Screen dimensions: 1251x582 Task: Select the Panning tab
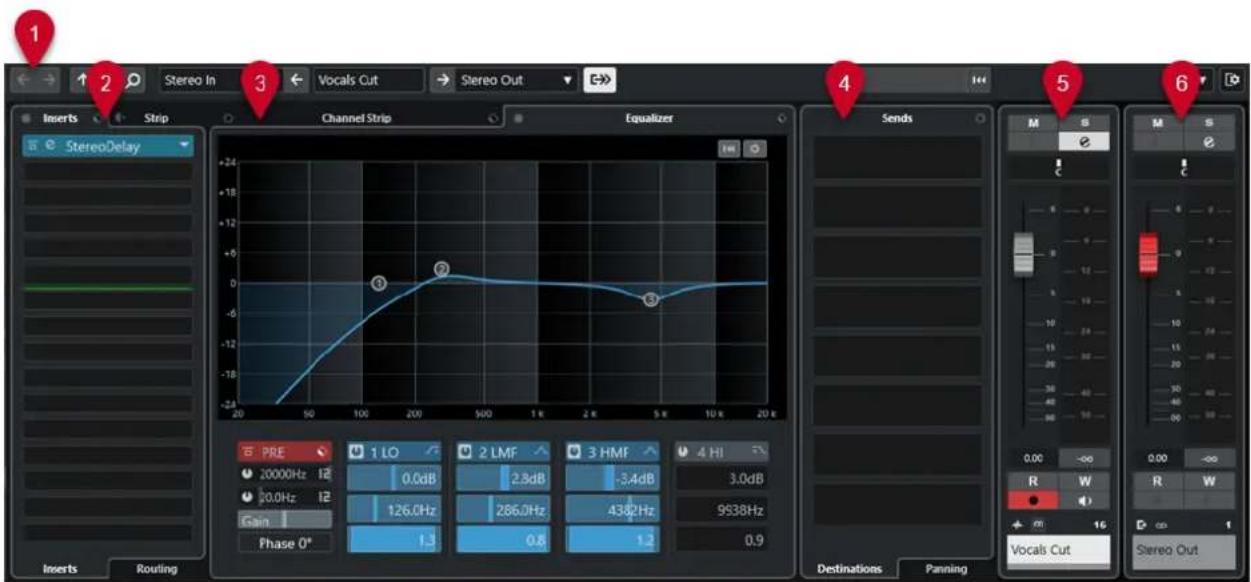coord(945,568)
